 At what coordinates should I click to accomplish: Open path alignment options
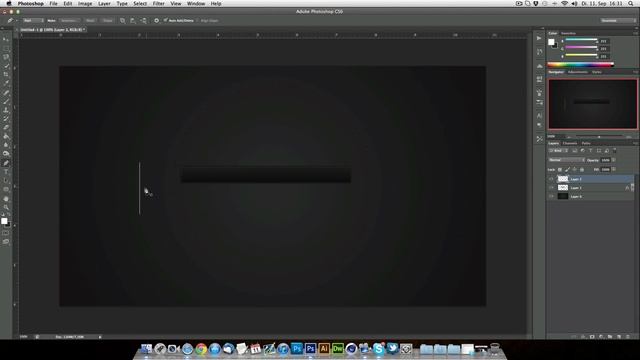pos(133,20)
